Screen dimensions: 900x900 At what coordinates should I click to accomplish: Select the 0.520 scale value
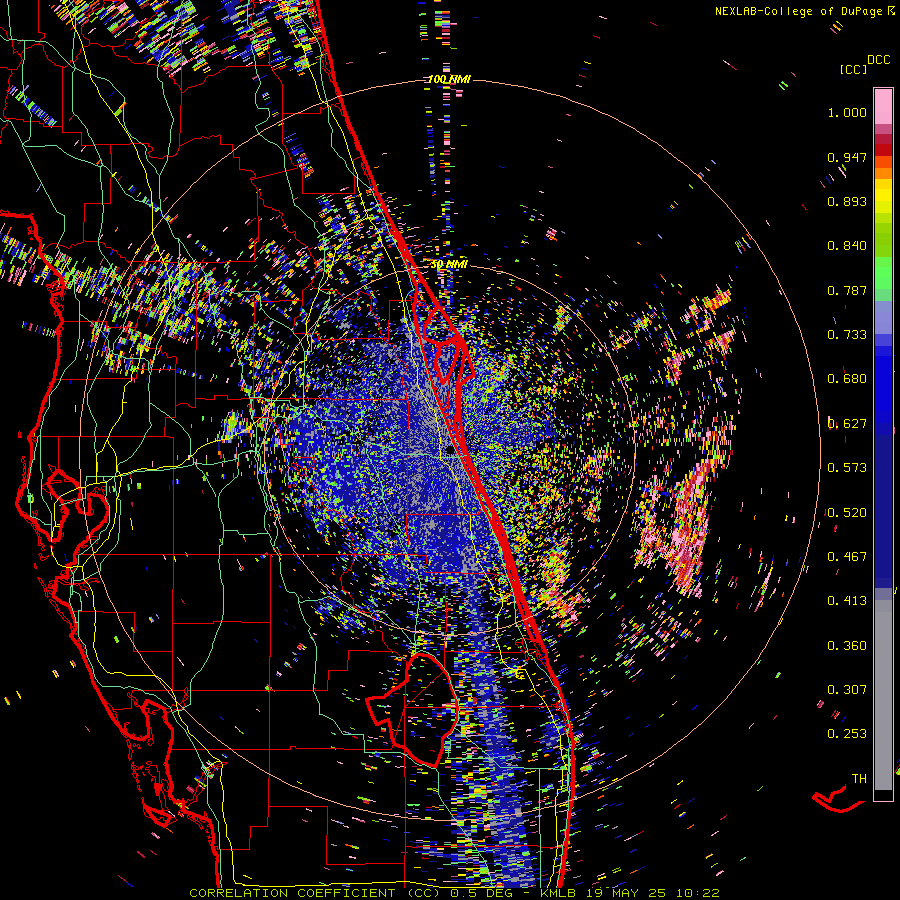click(x=847, y=513)
